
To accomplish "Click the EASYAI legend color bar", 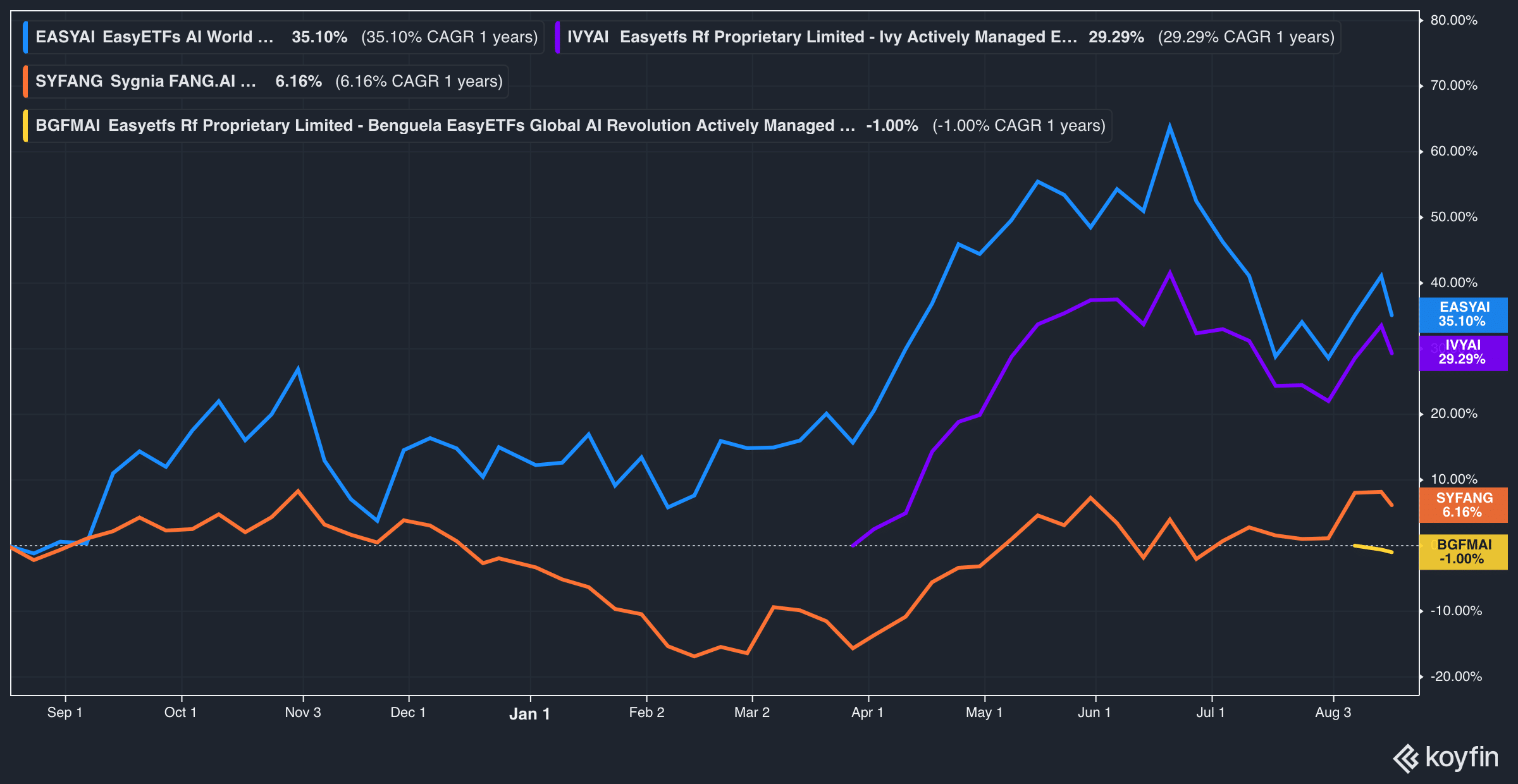I will (25, 37).
